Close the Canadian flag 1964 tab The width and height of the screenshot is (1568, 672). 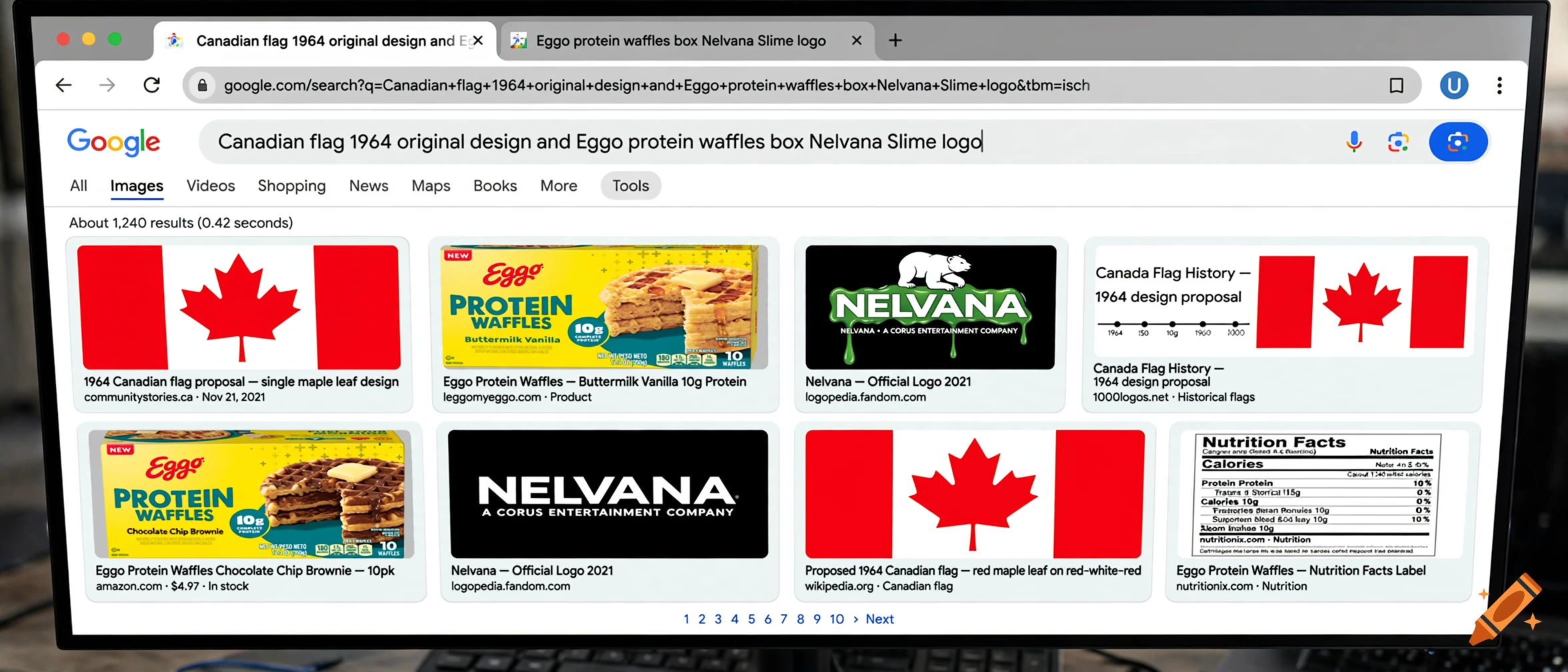tap(477, 41)
